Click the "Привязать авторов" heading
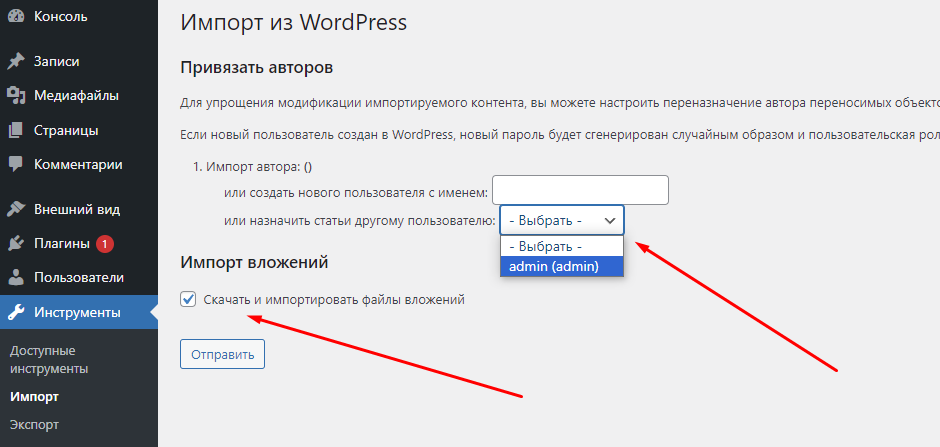The width and height of the screenshot is (940, 447). 257,67
